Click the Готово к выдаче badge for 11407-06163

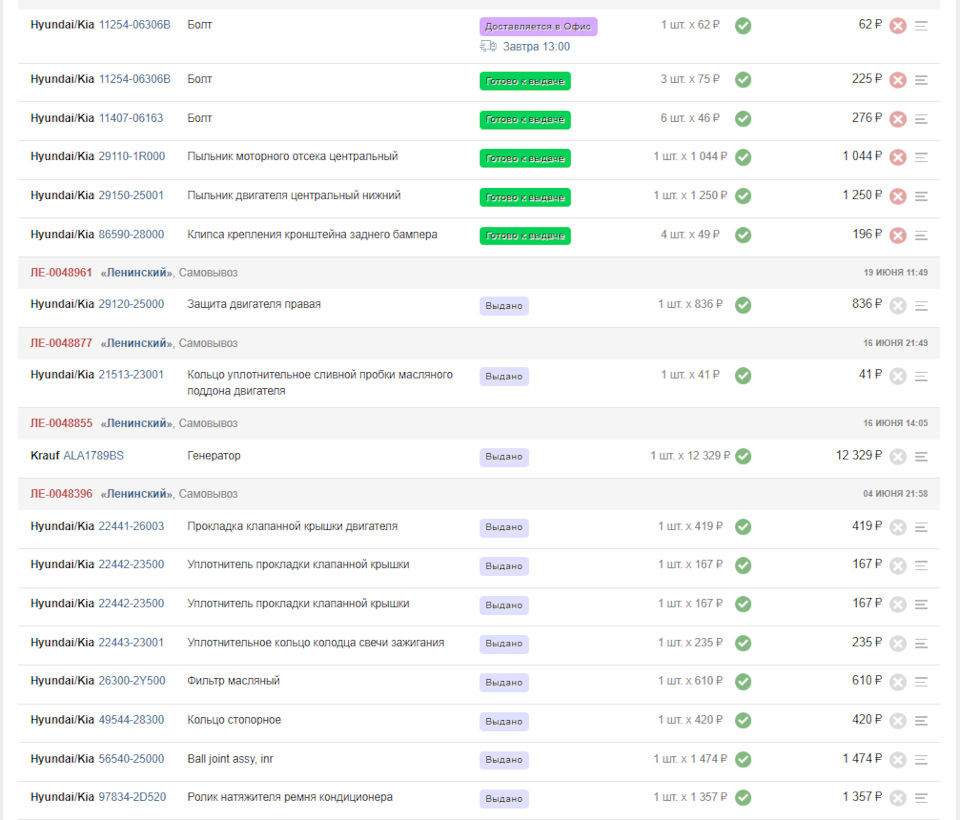pyautogui.click(x=525, y=119)
